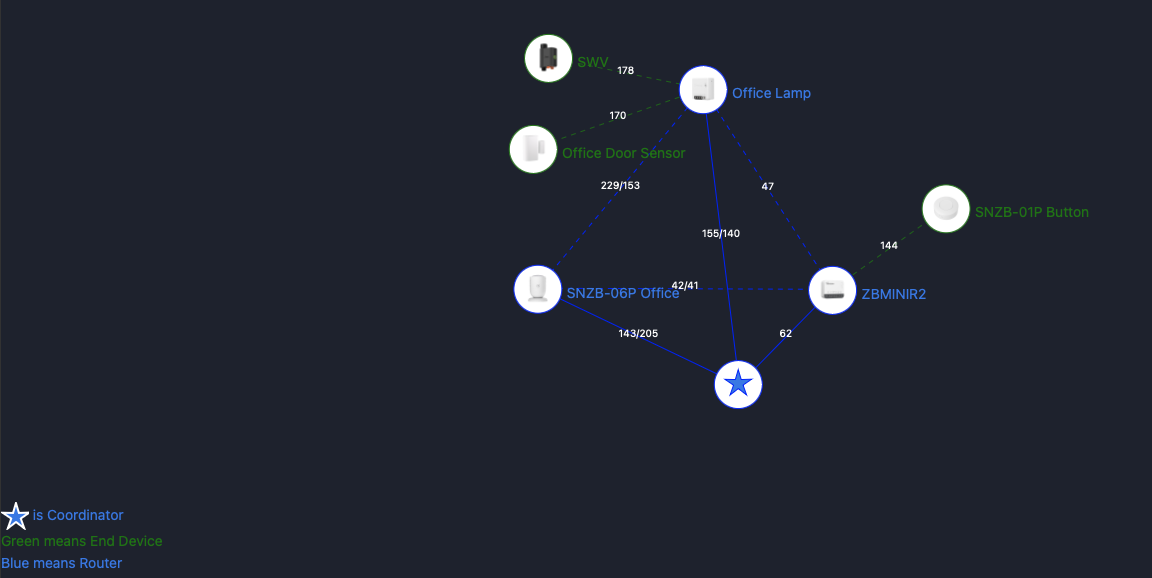Click the 178 link quality value
Viewport: 1152px width, 578px height.
pos(625,71)
